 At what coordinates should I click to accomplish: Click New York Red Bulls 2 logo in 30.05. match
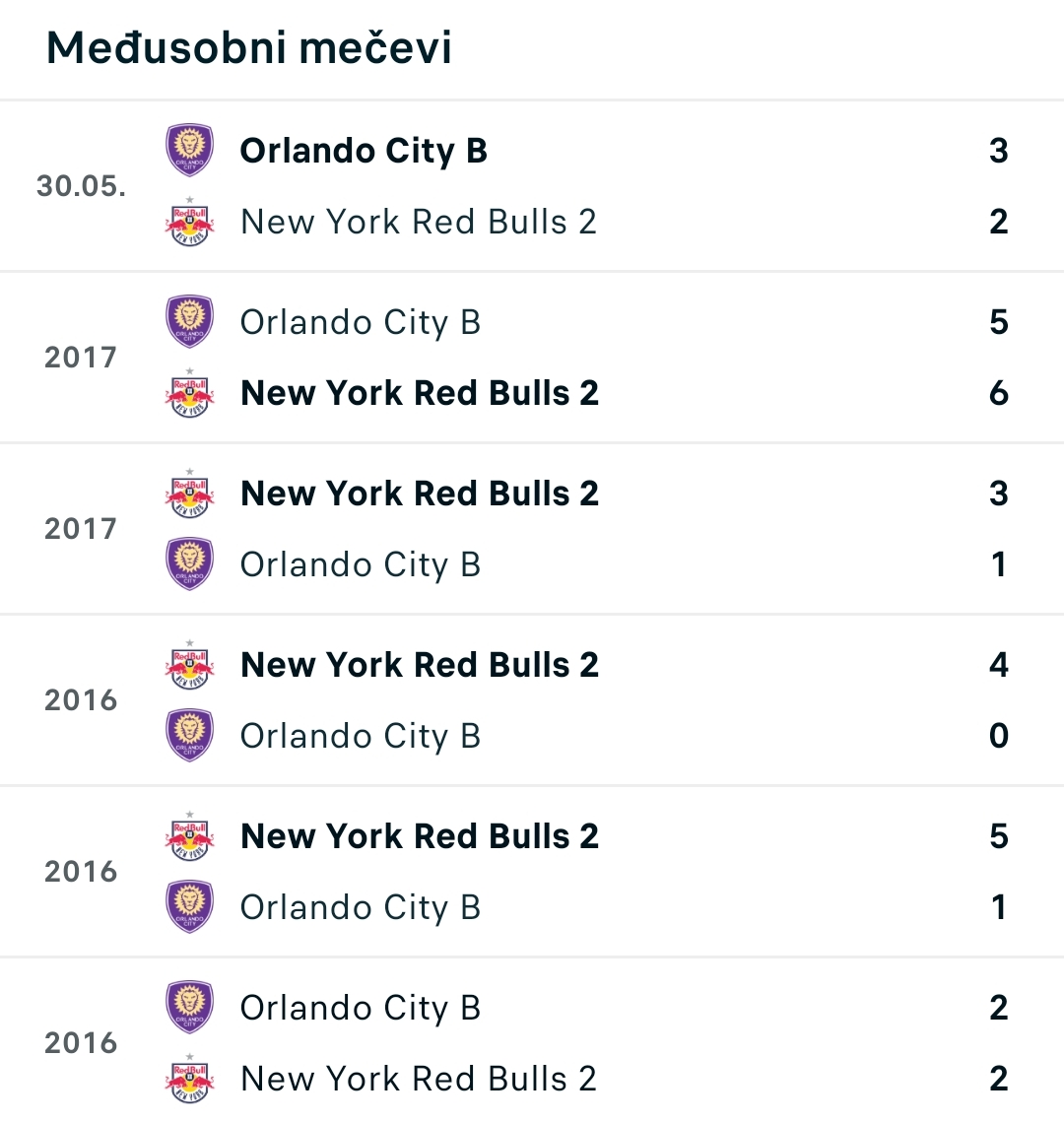pyautogui.click(x=189, y=222)
